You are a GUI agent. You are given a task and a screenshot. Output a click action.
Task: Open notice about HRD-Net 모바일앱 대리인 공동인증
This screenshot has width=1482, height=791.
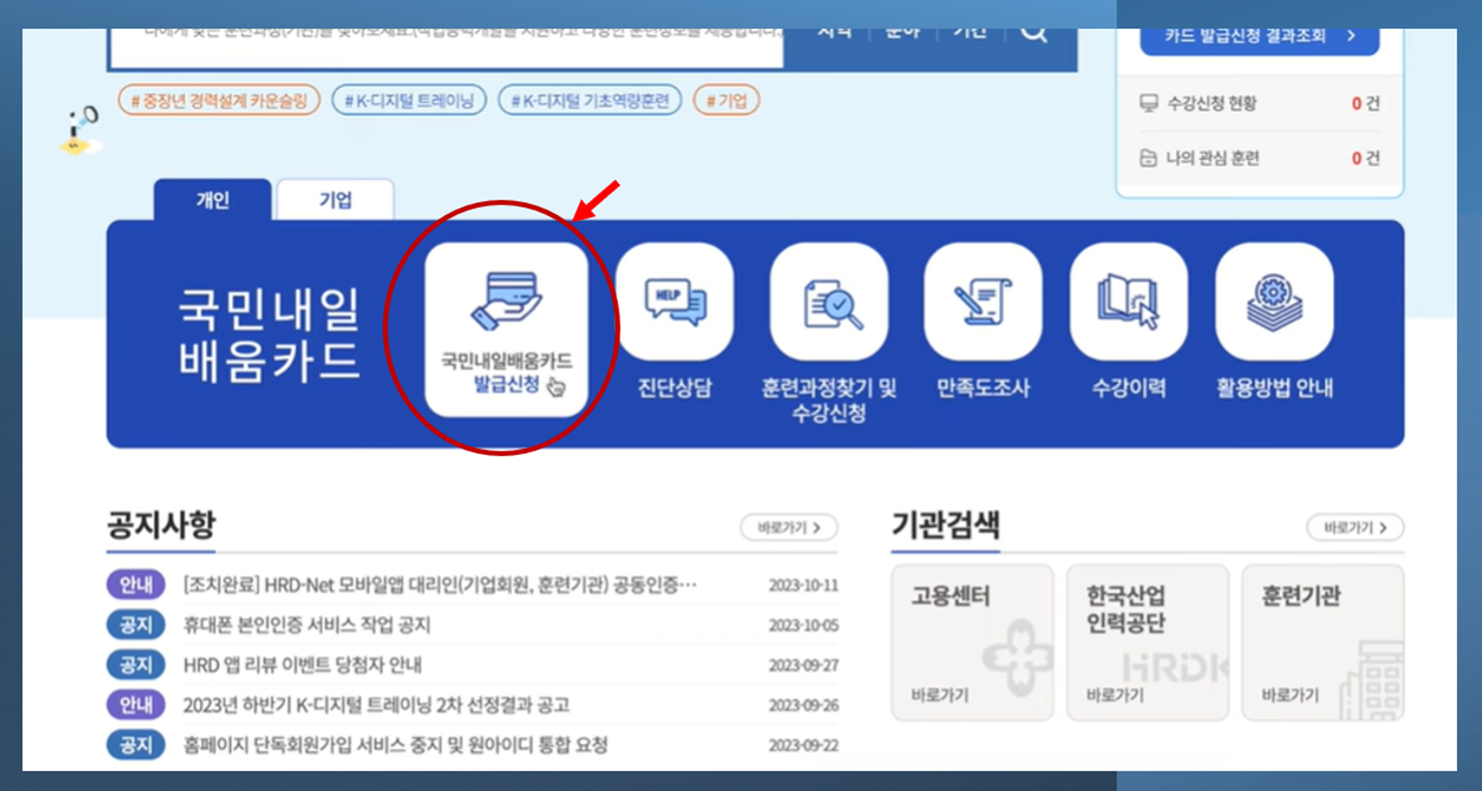(440, 585)
